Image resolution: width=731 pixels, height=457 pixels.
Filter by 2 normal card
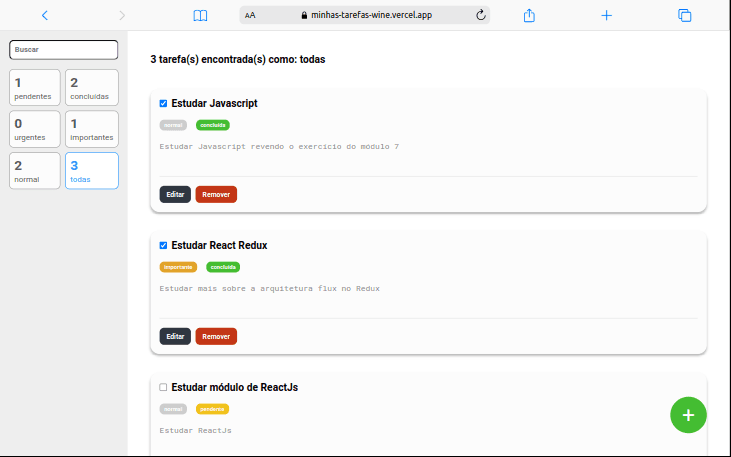pyautogui.click(x=35, y=171)
